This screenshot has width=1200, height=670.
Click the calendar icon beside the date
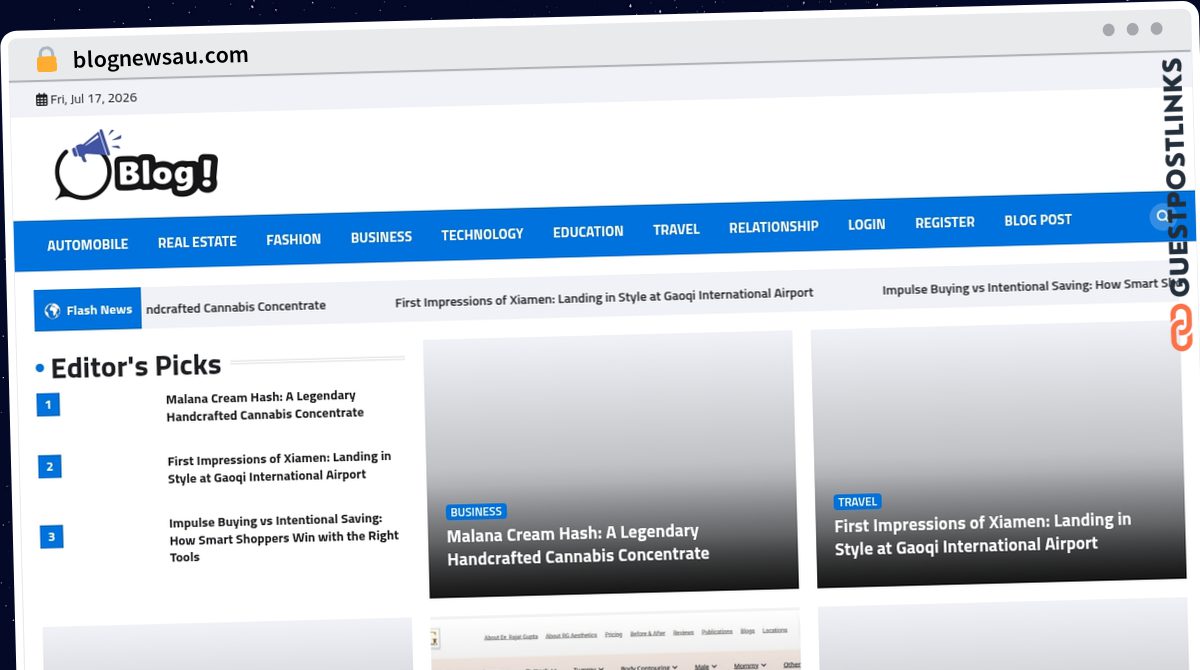(x=41, y=99)
